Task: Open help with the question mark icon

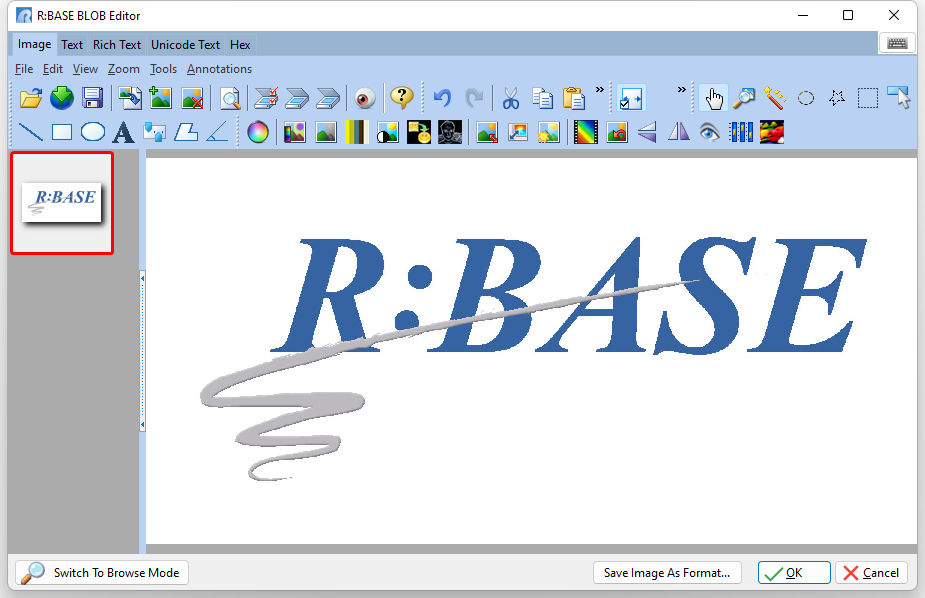Action: point(402,97)
